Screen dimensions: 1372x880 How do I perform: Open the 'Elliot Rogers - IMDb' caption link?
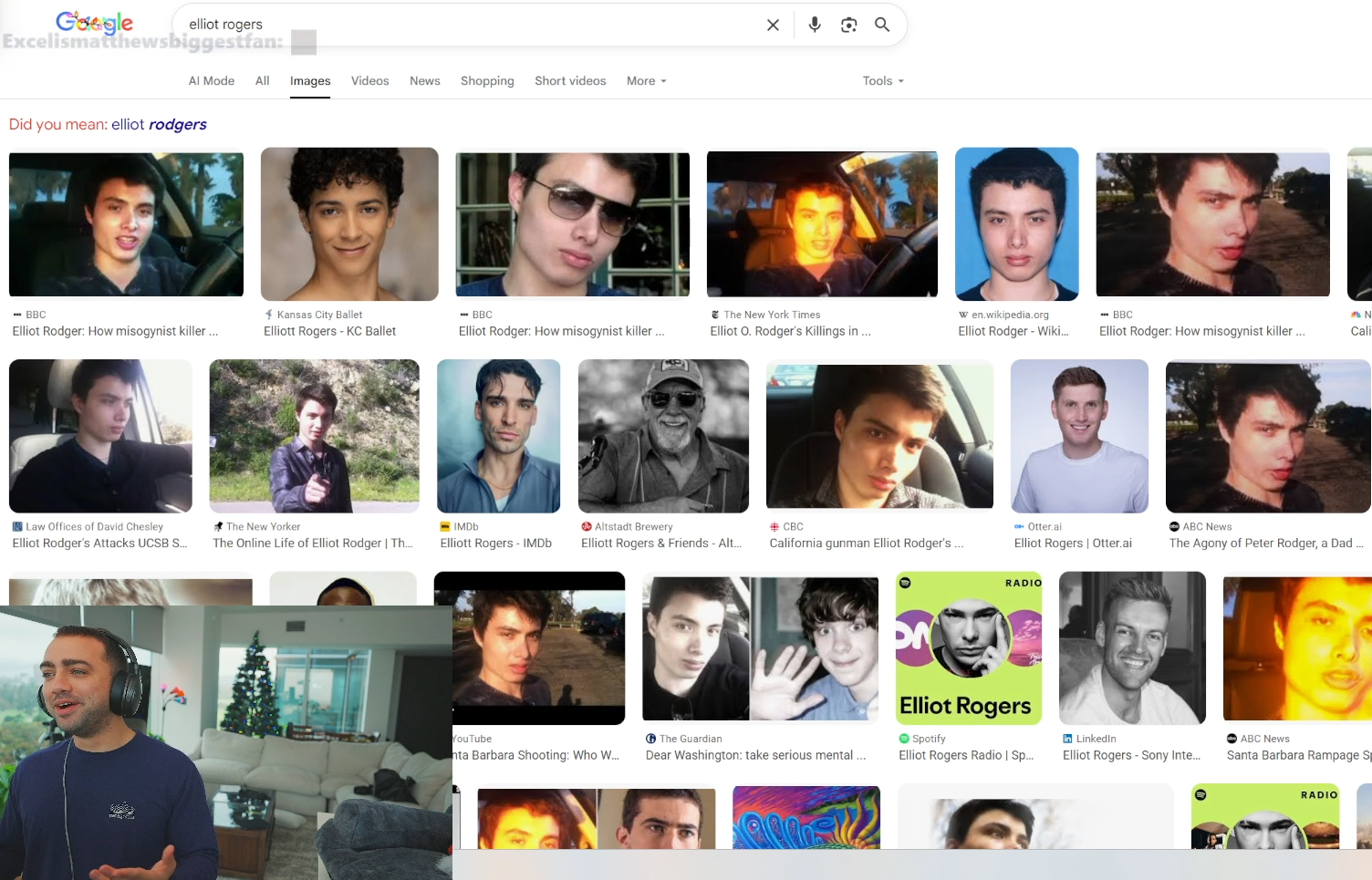496,543
